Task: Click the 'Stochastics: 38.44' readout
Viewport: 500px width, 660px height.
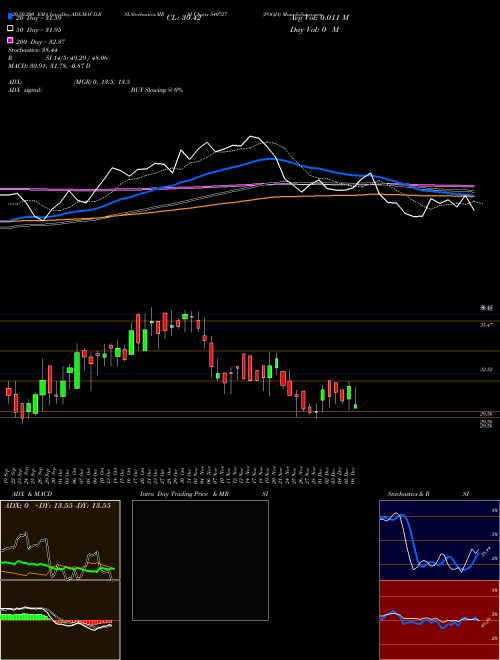Action: (x=32, y=50)
